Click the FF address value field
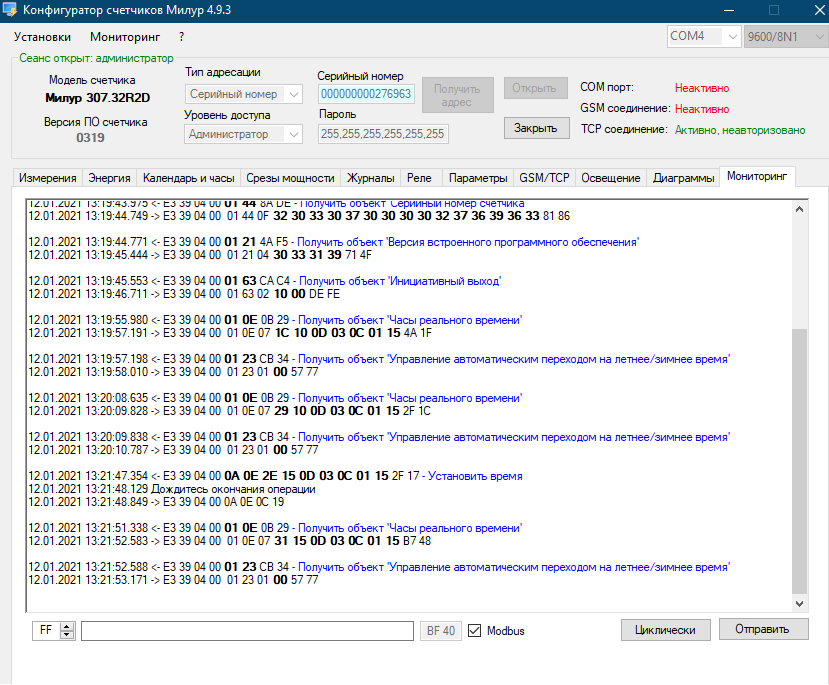Screen dimensions: 829x685 [x=47, y=631]
